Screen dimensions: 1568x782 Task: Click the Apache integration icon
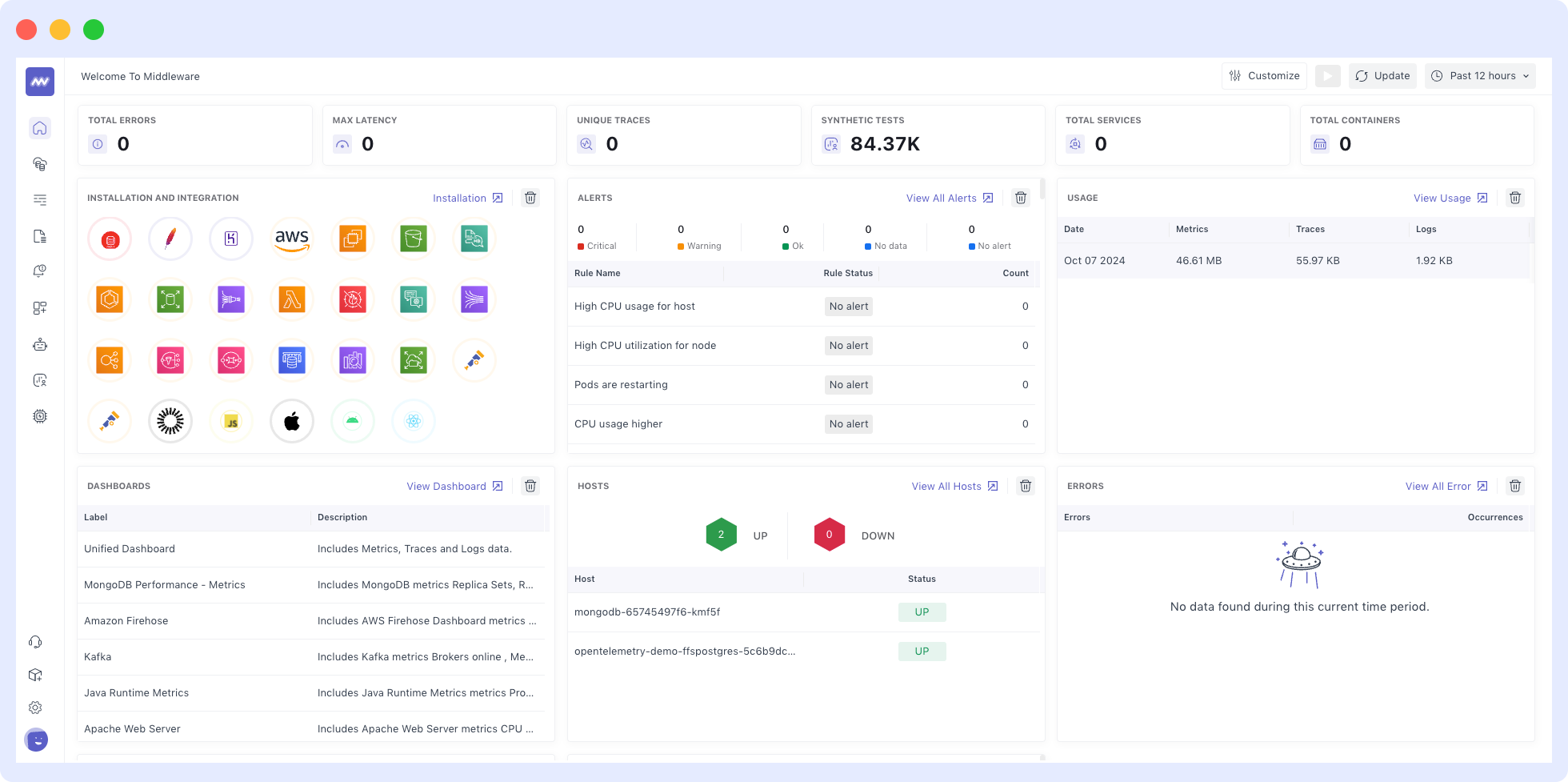pyautogui.click(x=170, y=238)
